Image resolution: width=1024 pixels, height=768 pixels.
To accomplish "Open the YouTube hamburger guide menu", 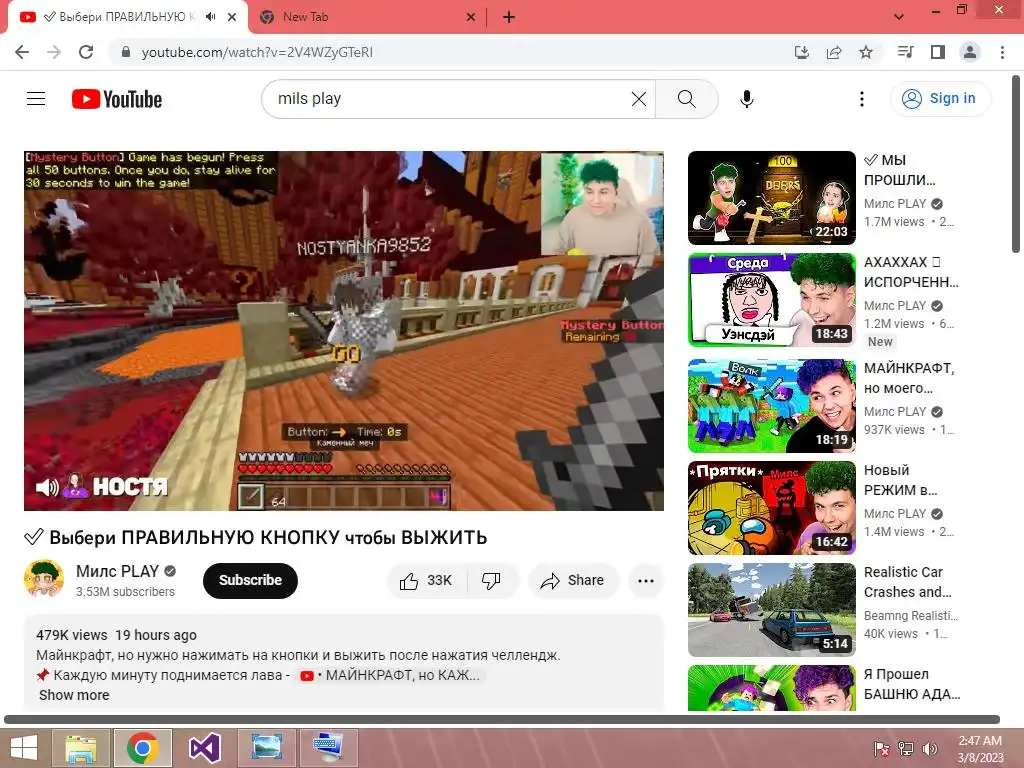I will pos(36,99).
